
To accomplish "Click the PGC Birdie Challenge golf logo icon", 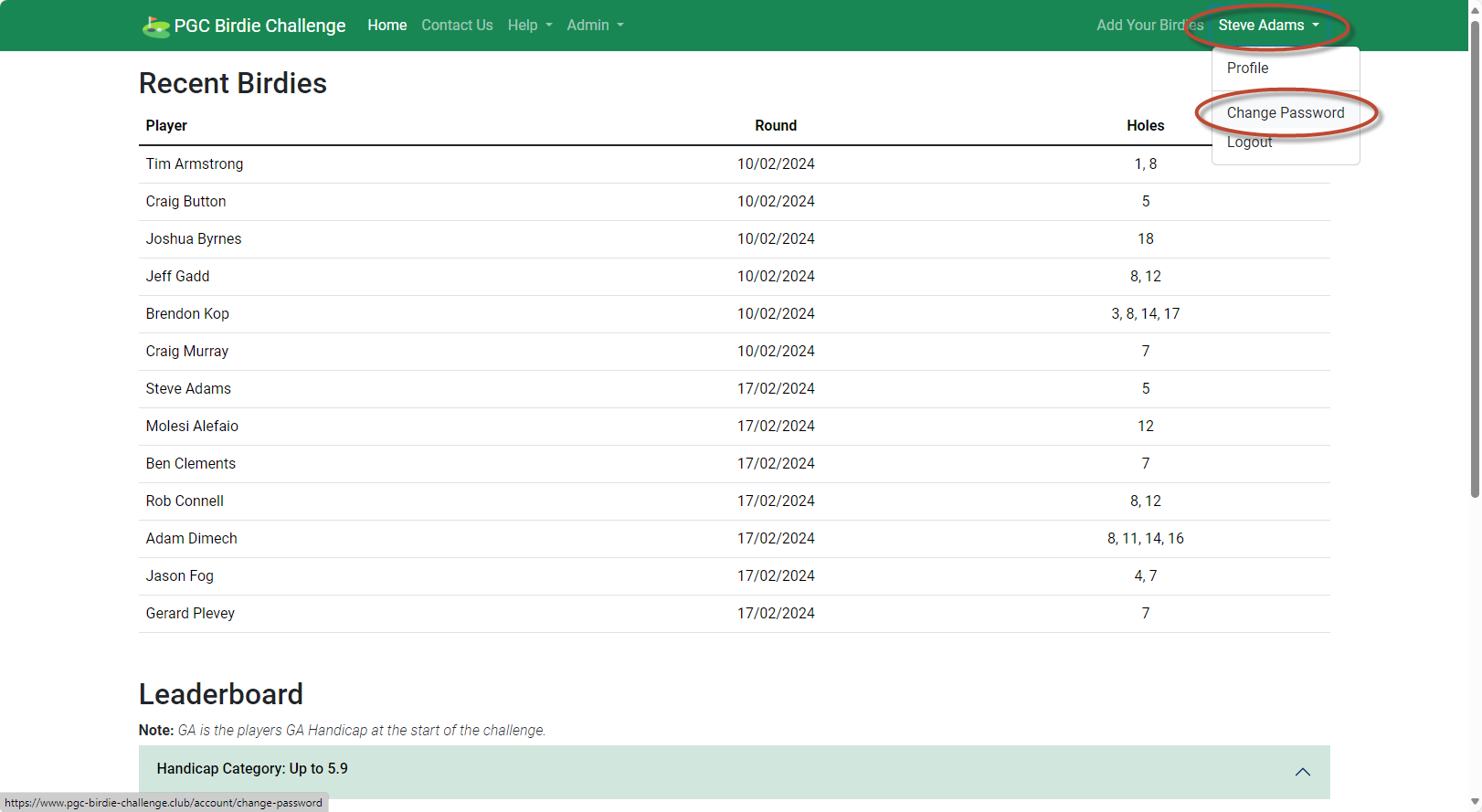I will coord(155,26).
